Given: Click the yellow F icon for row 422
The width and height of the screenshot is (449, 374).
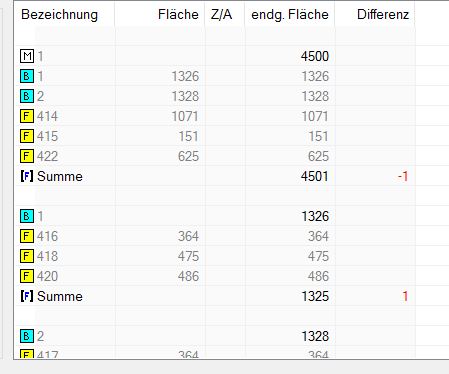Looking at the screenshot, I should 27,156.
